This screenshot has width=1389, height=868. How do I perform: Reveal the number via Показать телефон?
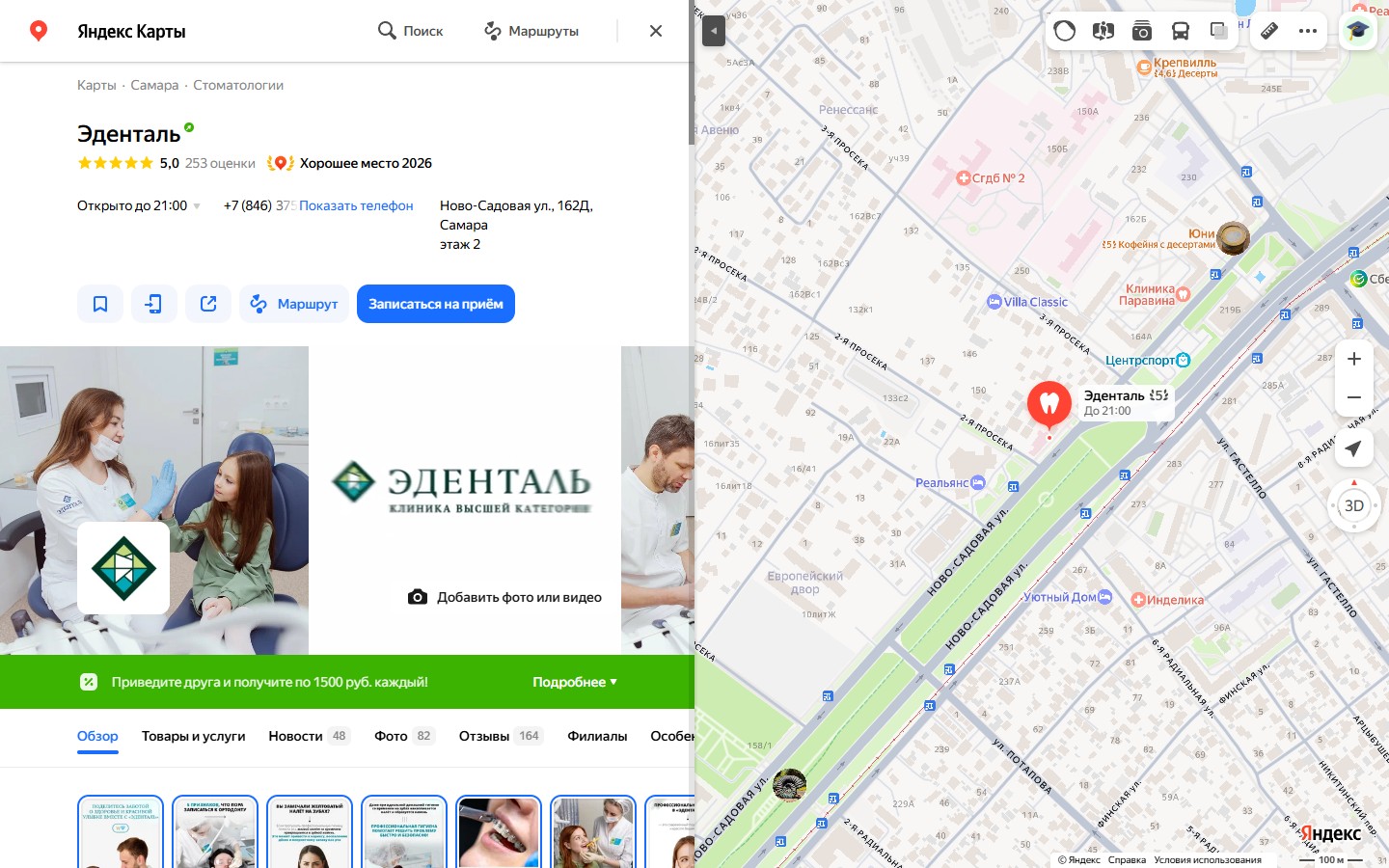356,205
